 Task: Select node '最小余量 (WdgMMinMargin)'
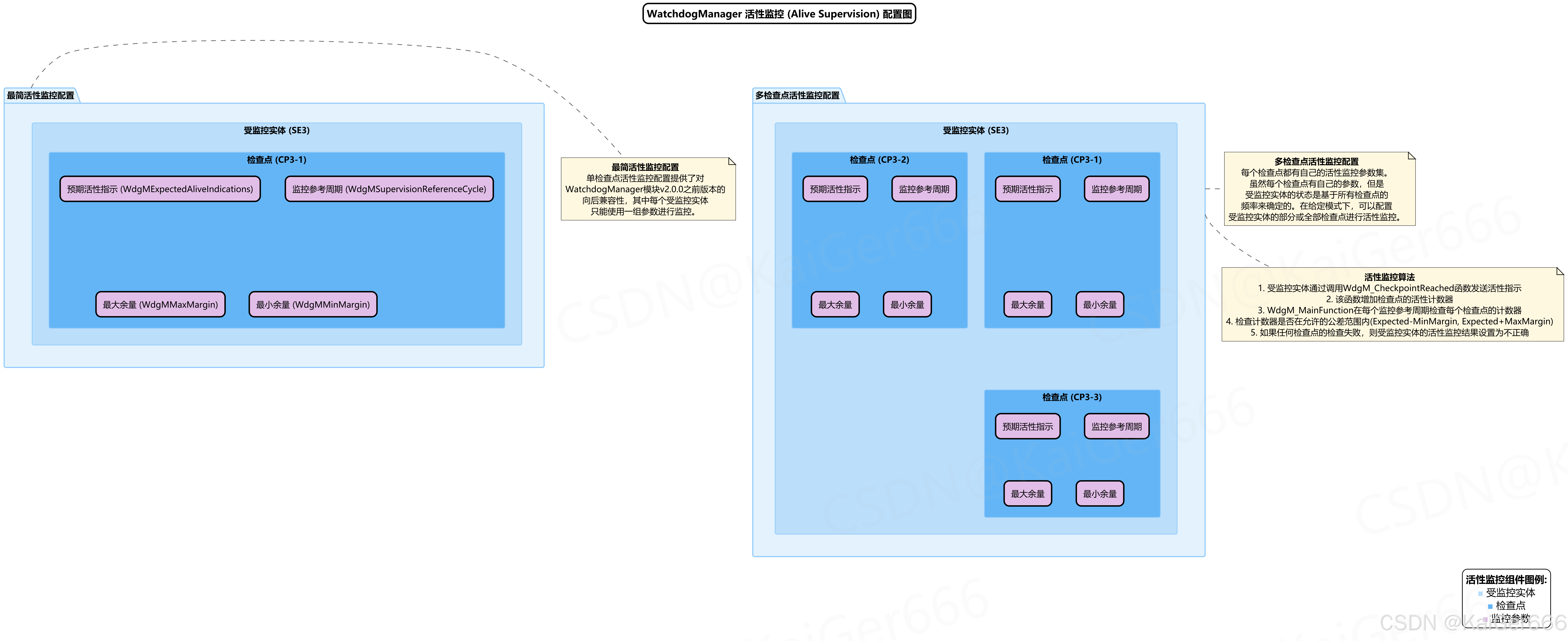(x=313, y=304)
